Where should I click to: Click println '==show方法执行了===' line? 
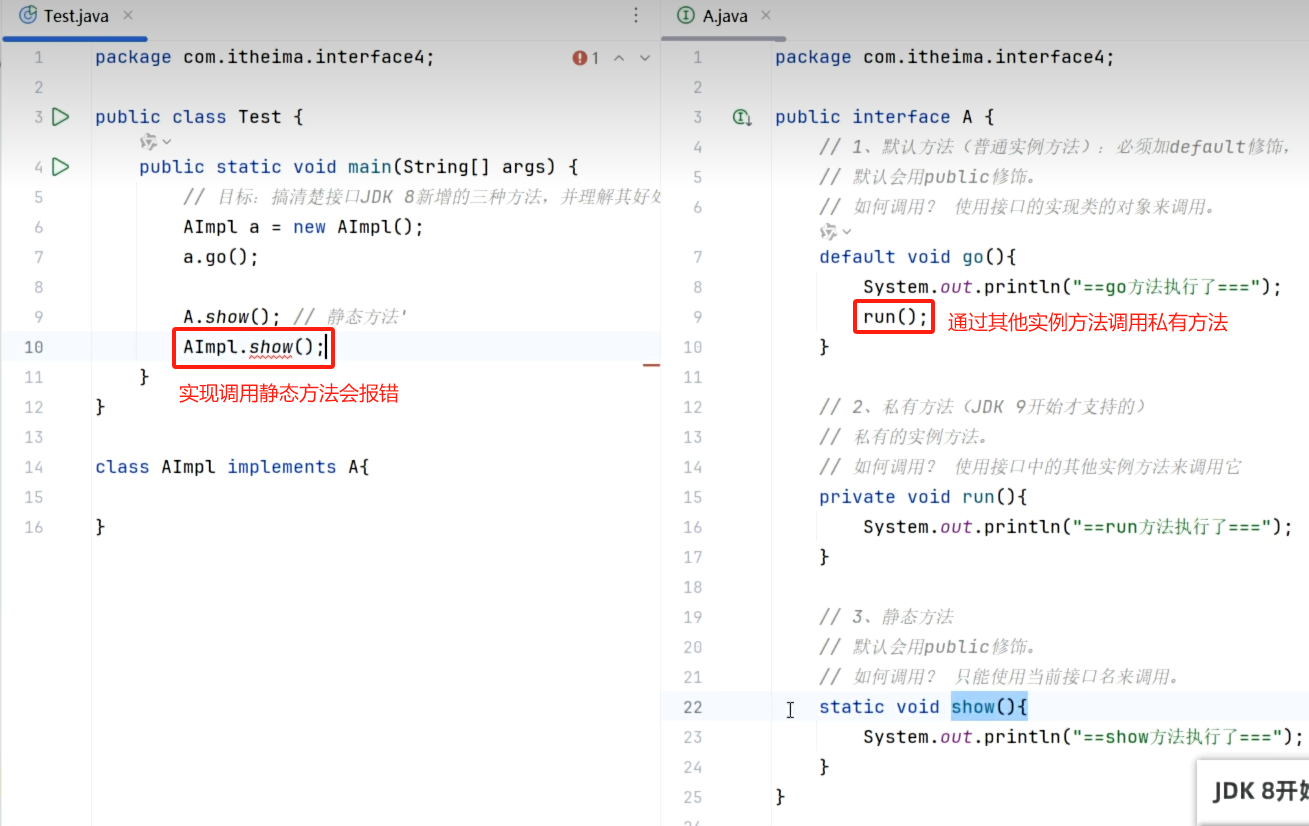pyautogui.click(x=1084, y=737)
